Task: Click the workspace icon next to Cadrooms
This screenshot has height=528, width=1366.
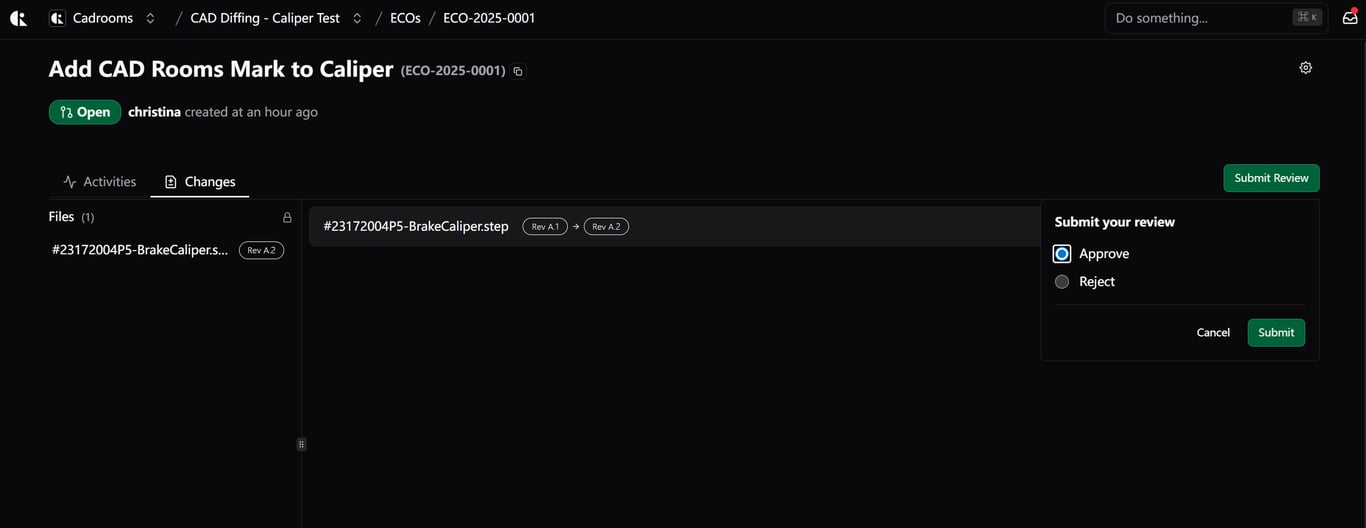Action: (57, 18)
